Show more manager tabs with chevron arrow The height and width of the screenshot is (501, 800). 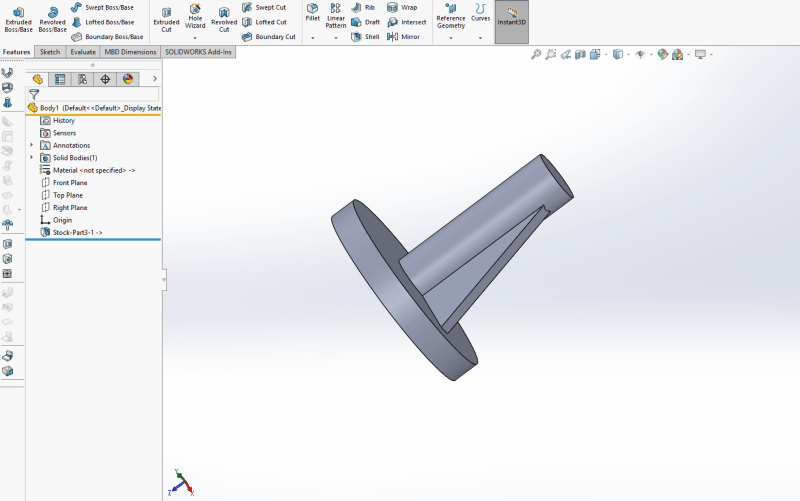[155, 79]
